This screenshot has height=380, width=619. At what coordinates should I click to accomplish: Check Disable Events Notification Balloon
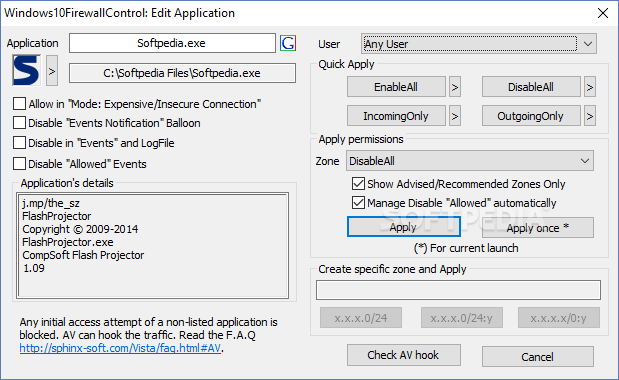pos(19,123)
